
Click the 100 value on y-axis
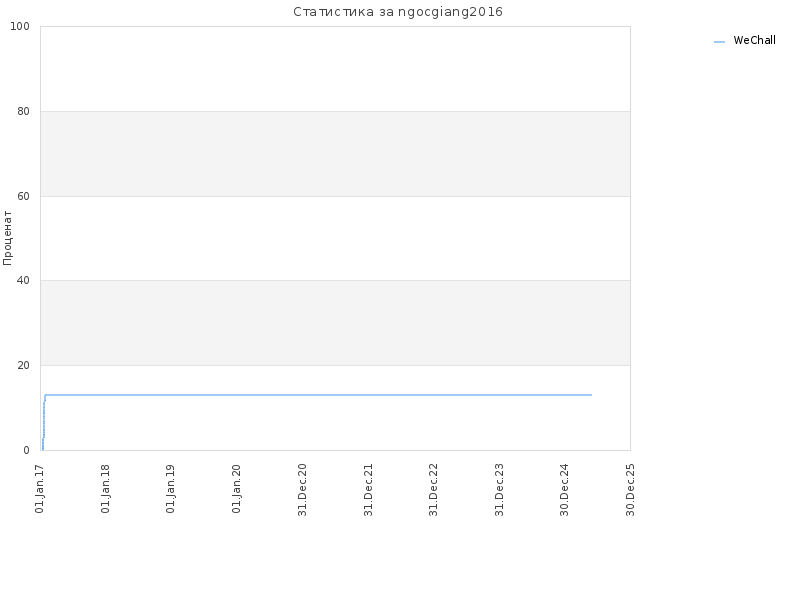click(20, 27)
